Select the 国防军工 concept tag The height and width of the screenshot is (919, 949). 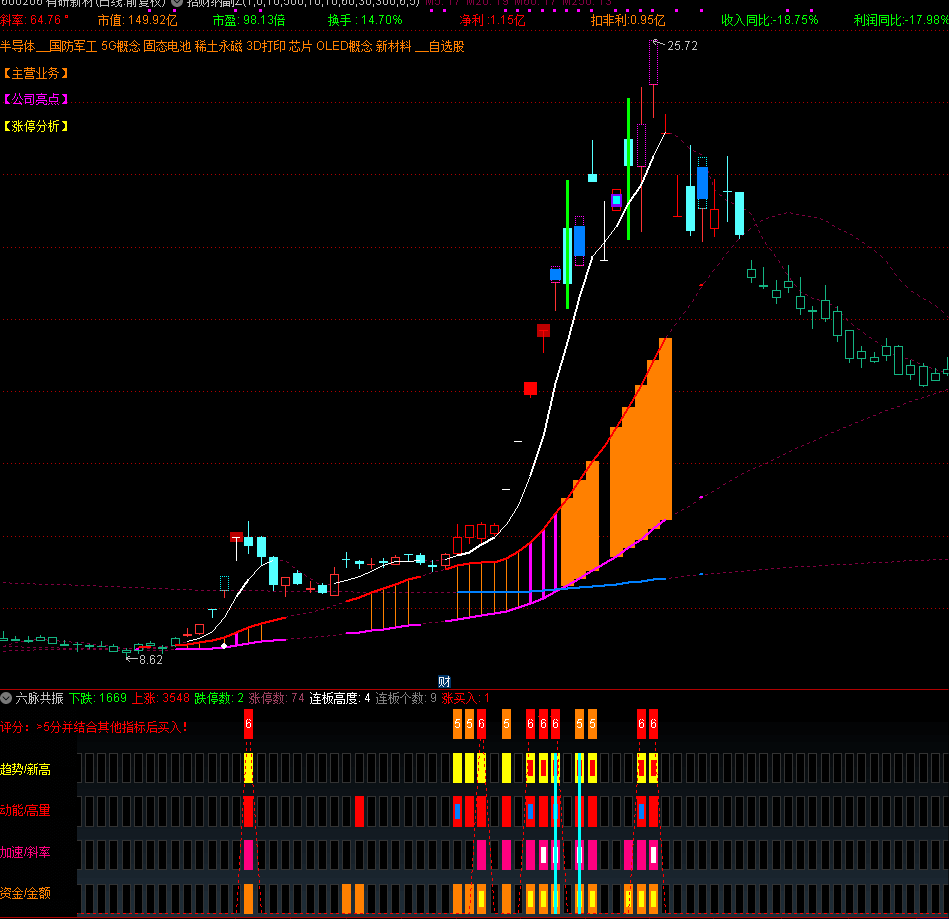(72, 46)
